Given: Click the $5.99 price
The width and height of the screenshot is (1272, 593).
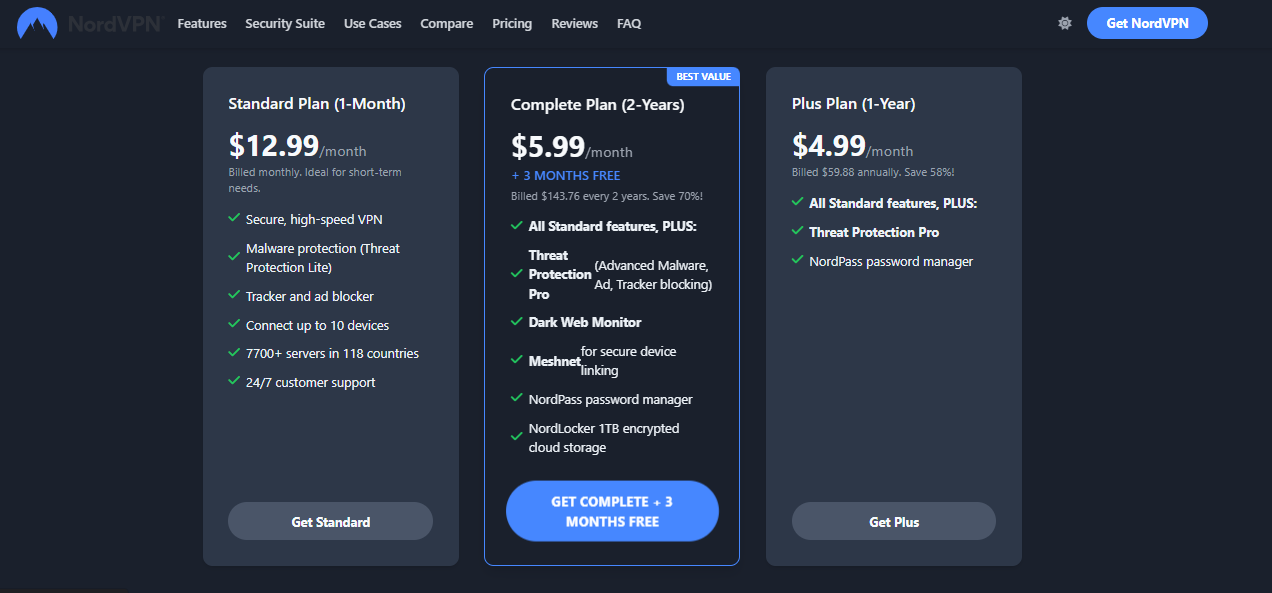Looking at the screenshot, I should pyautogui.click(x=548, y=147).
